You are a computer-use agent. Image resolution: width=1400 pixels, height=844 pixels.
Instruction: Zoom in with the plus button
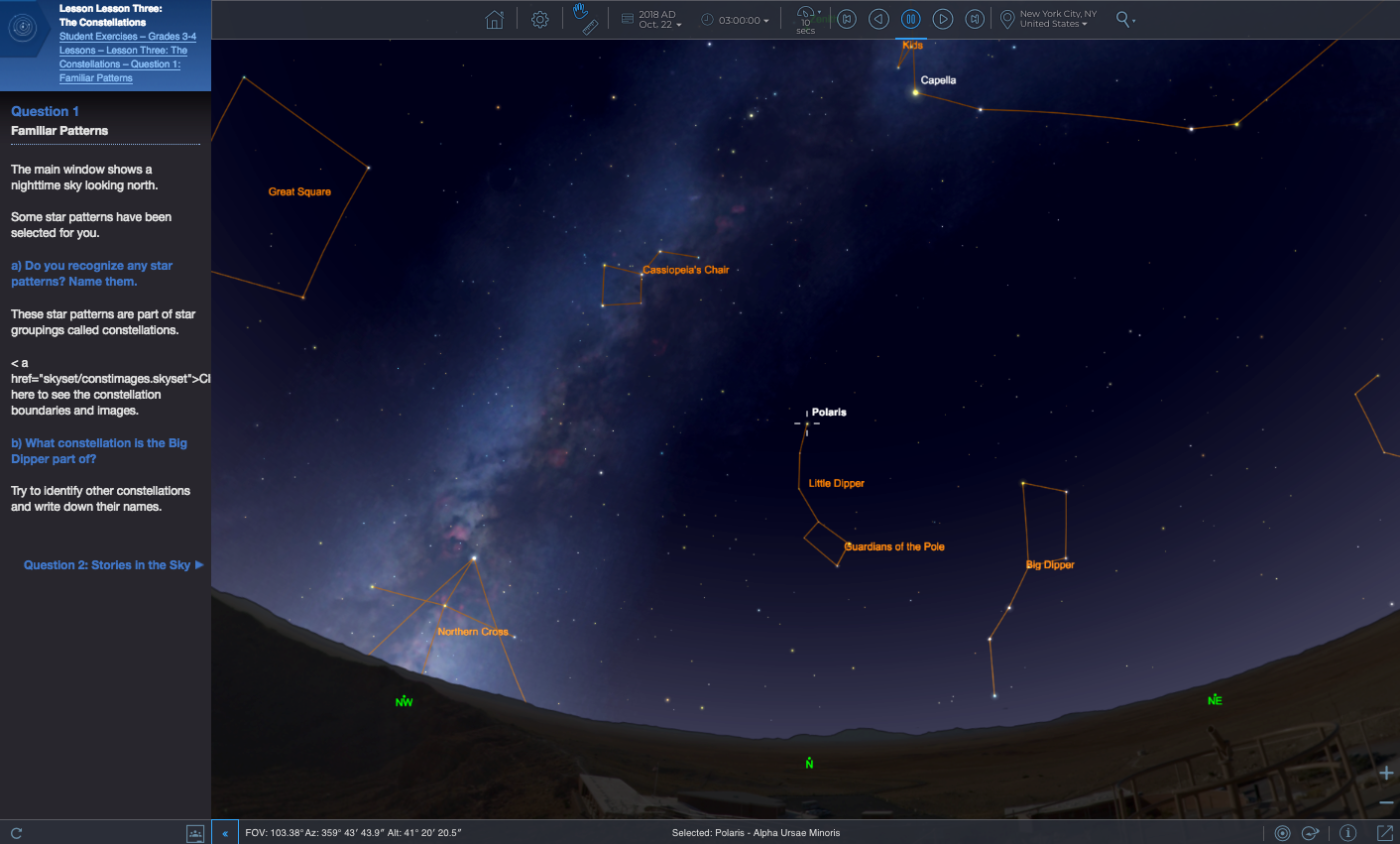[x=1386, y=773]
